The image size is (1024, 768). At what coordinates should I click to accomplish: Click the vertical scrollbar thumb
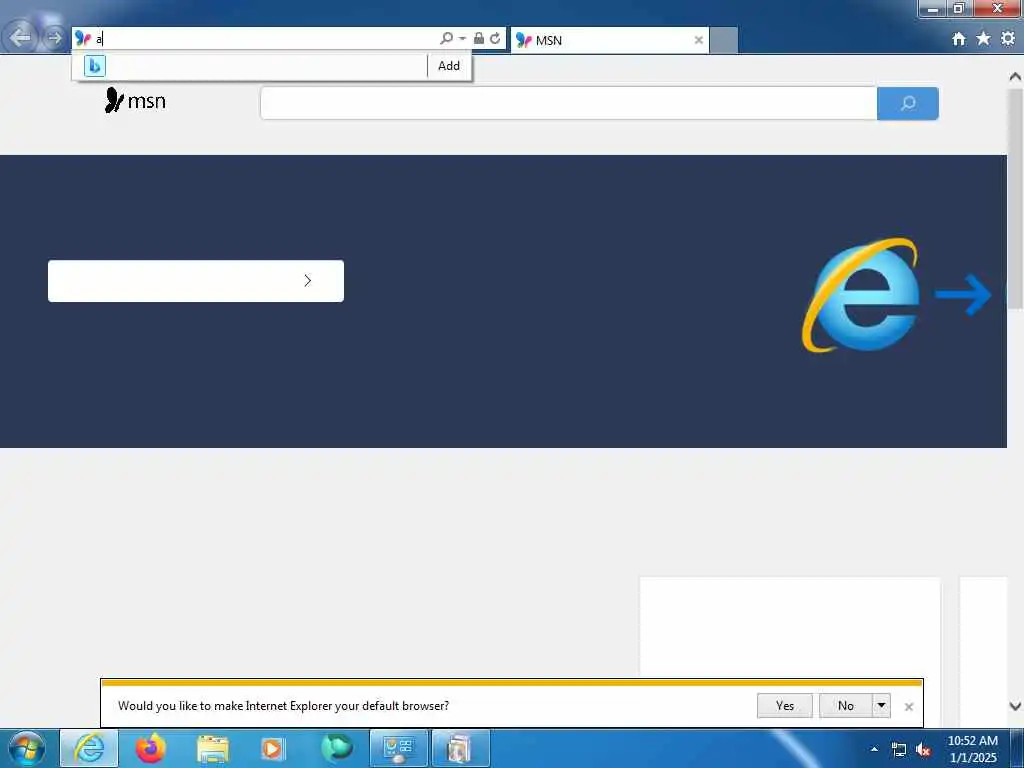click(1015, 199)
